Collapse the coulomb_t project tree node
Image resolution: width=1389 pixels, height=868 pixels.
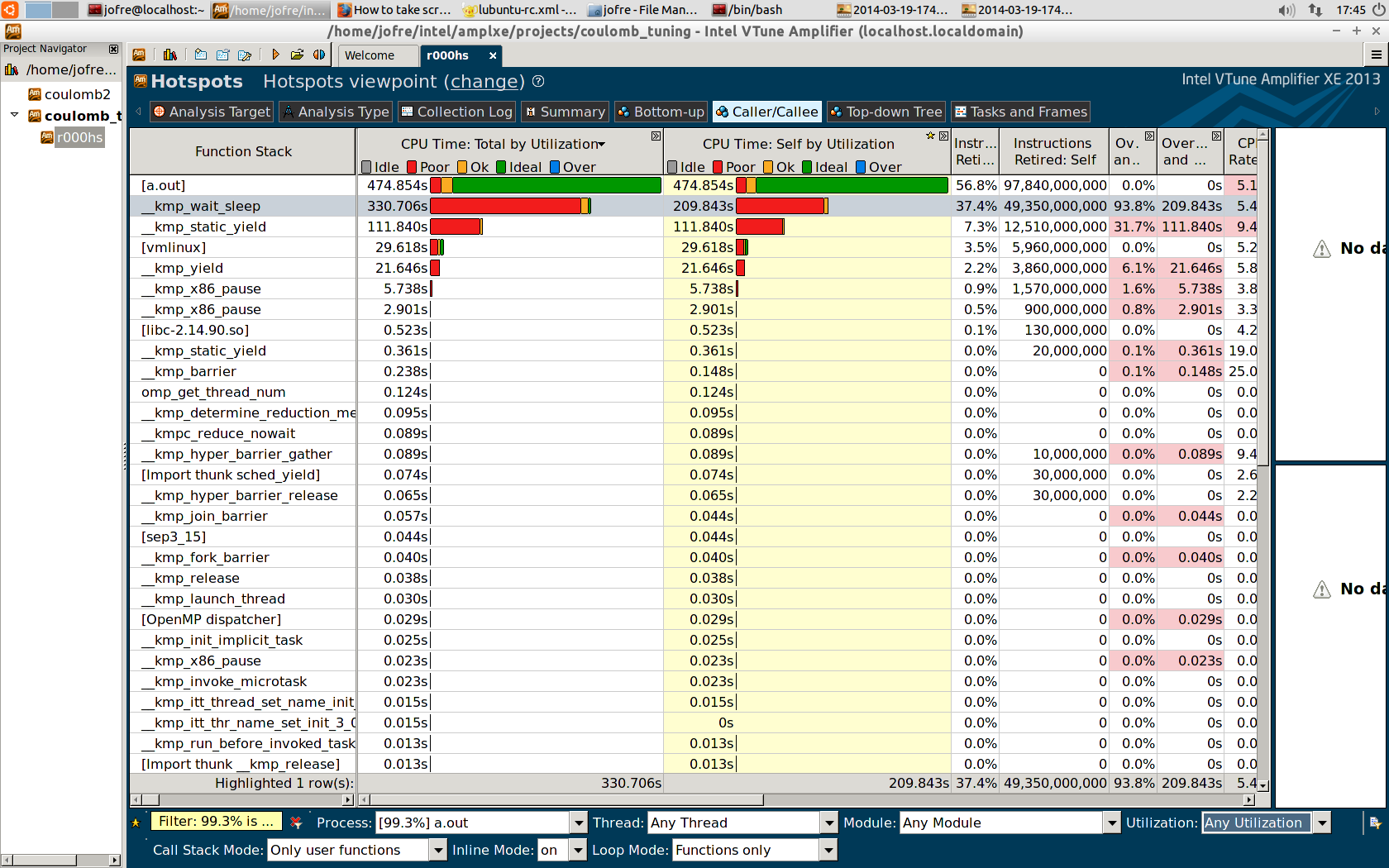[x=14, y=115]
